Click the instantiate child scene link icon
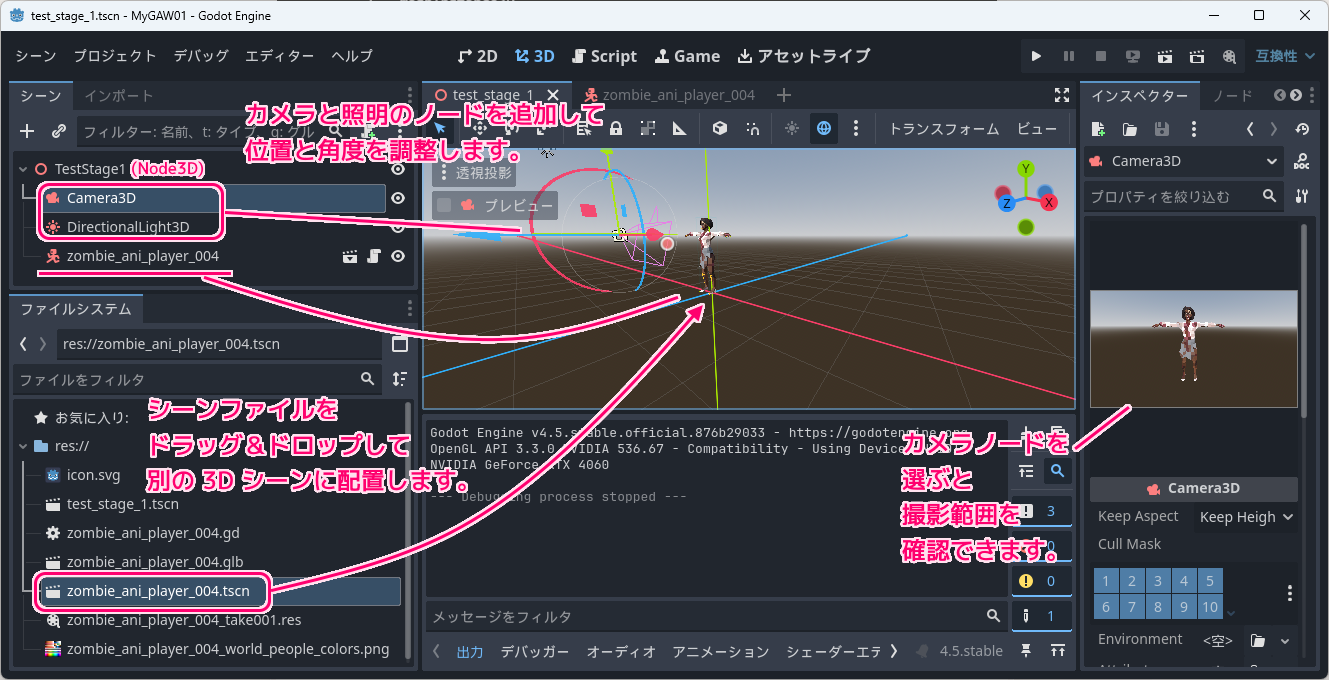Viewport: 1329px width, 680px height. coord(59,131)
